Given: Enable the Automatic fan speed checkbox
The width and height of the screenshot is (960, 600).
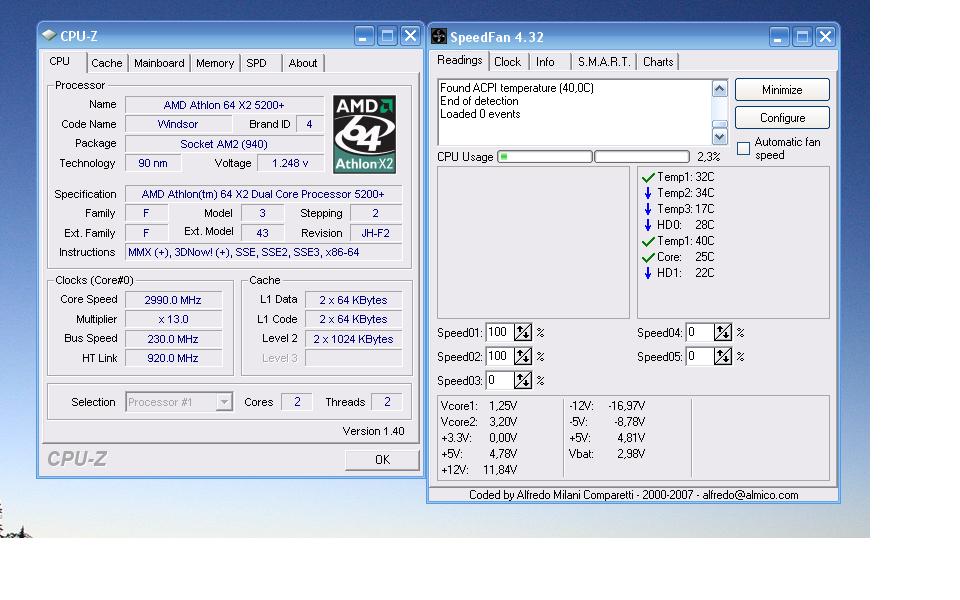Looking at the screenshot, I should pyautogui.click(x=743, y=149).
